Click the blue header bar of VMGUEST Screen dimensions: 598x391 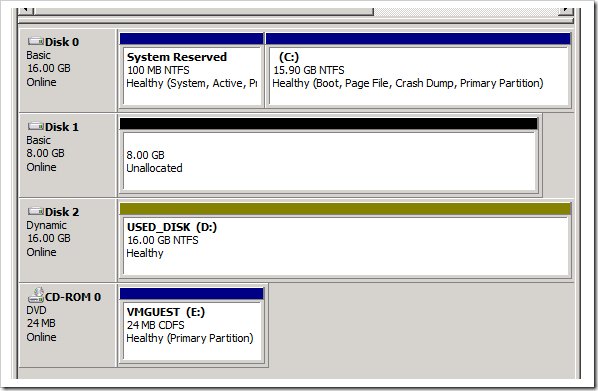coord(191,294)
